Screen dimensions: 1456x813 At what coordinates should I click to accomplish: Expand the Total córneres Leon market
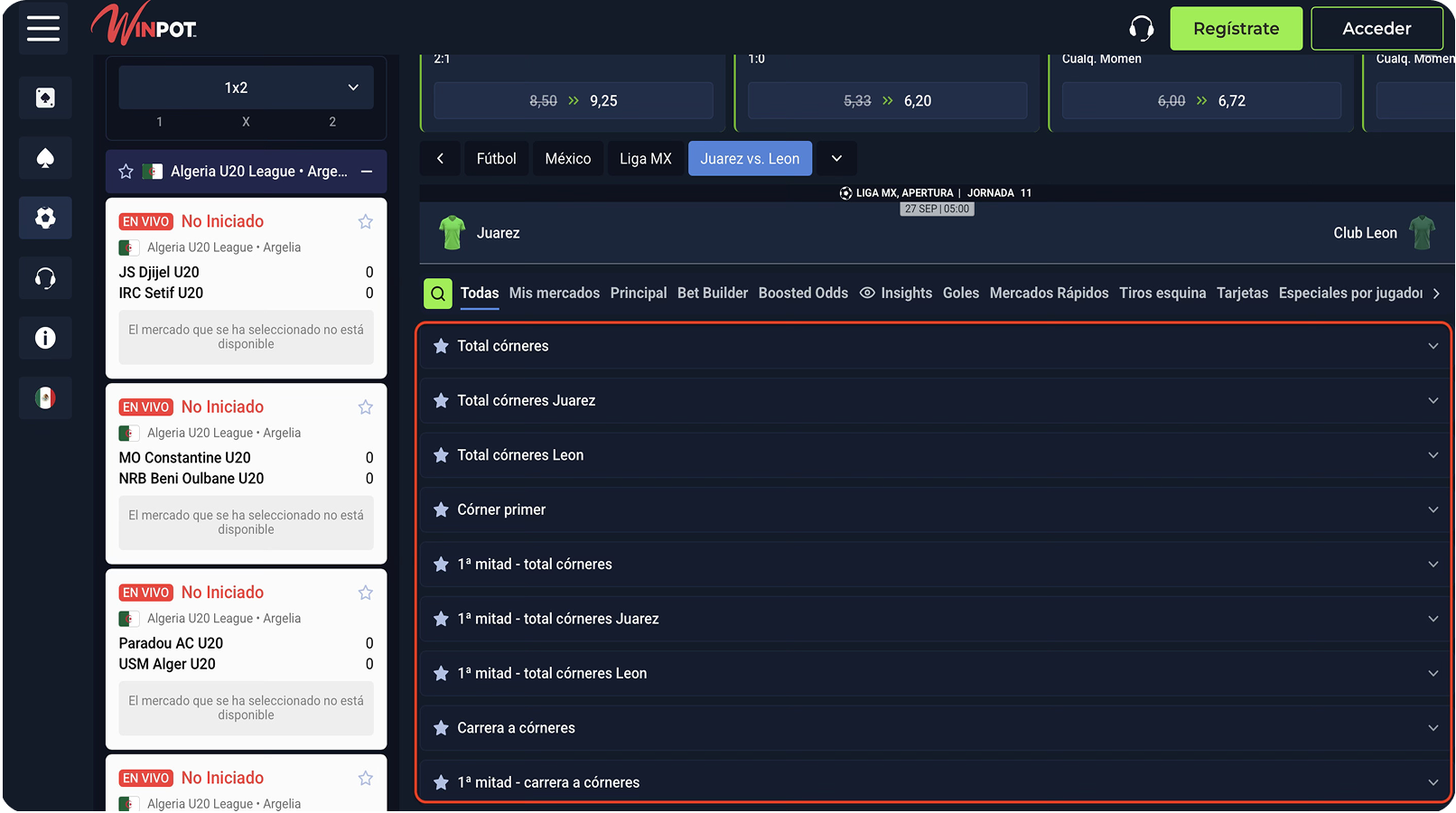coord(1433,455)
